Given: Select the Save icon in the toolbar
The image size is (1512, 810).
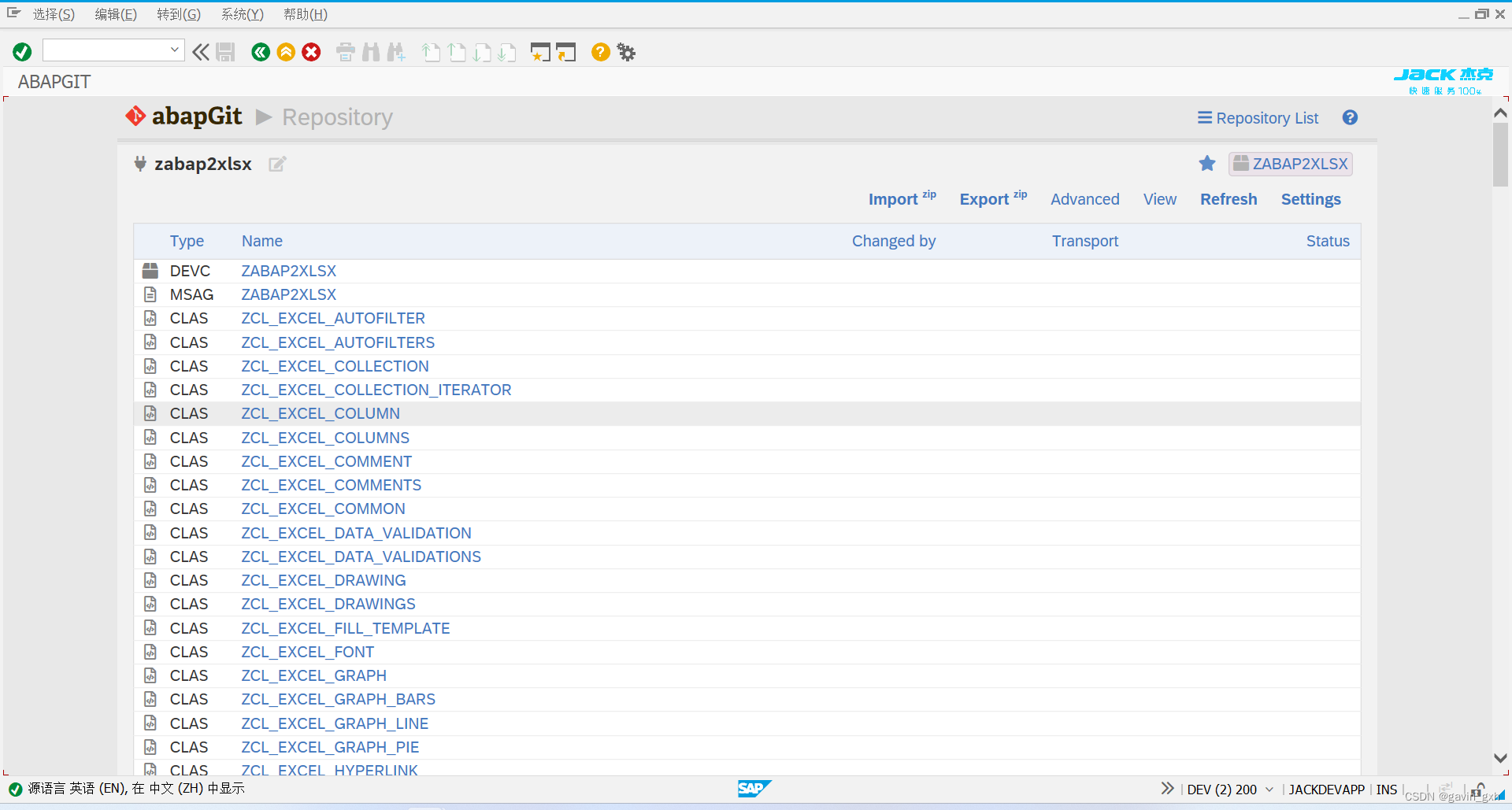Looking at the screenshot, I should [x=225, y=51].
